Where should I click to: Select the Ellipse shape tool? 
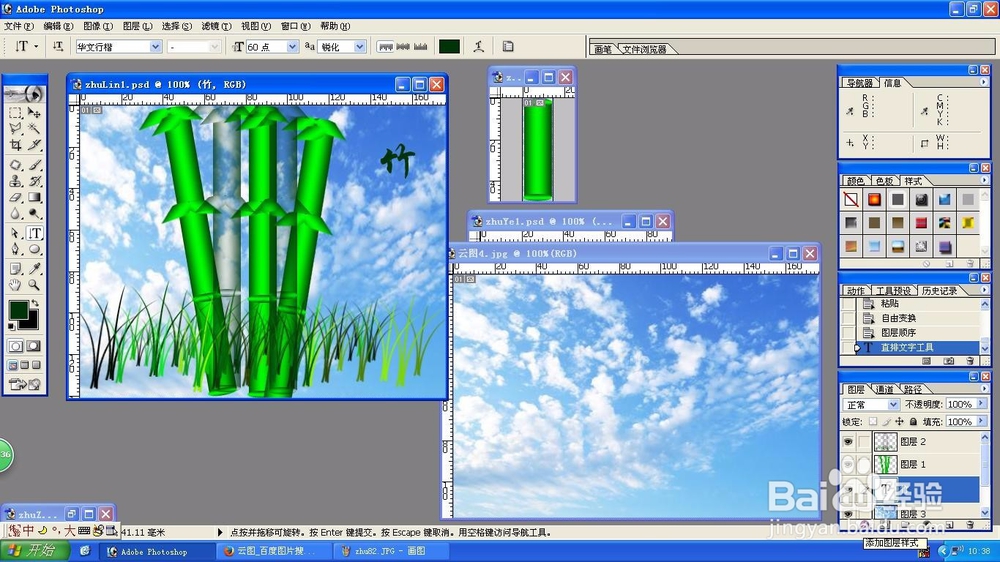pyautogui.click(x=34, y=249)
